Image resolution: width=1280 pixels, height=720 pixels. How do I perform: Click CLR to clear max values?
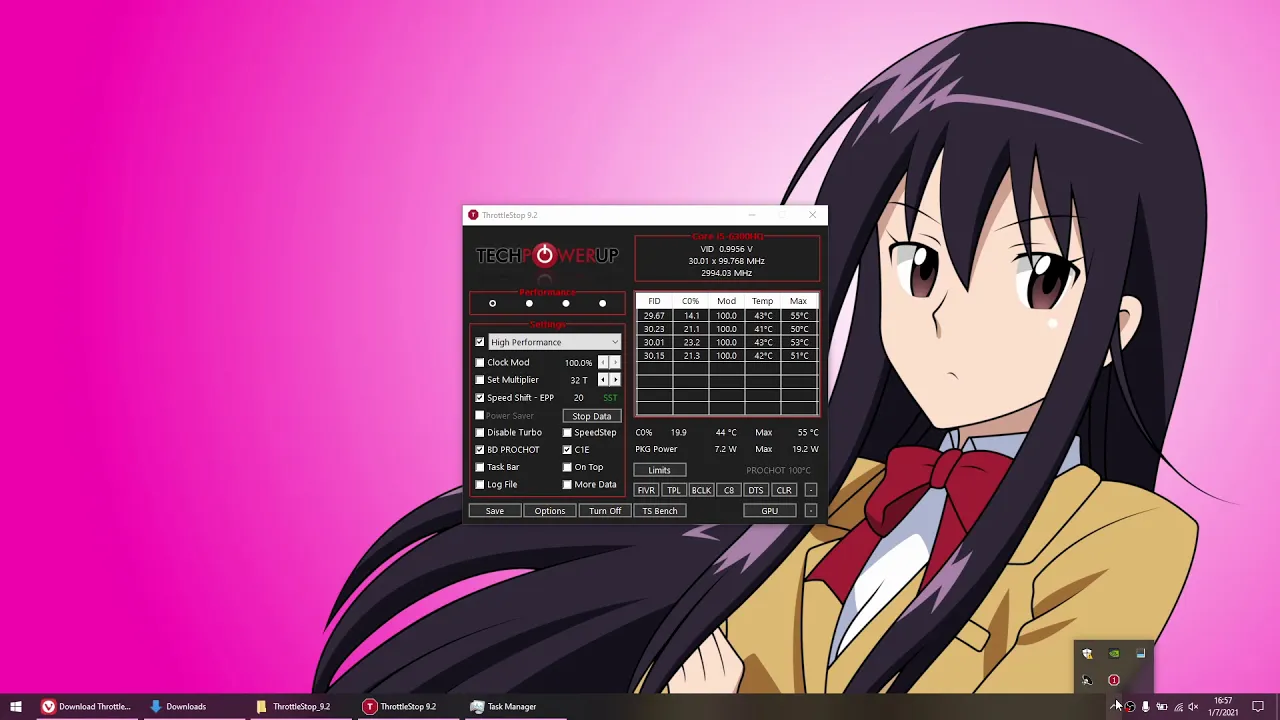(784, 490)
